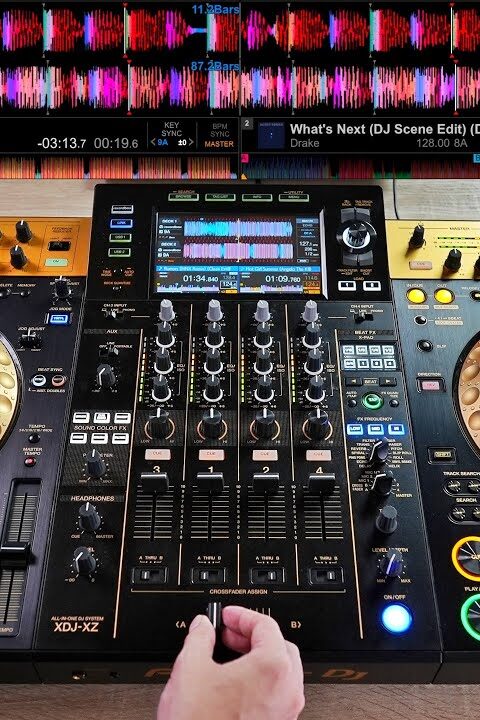Select the USB 1 source button
Viewport: 480px width, 720px height.
pos(120,237)
